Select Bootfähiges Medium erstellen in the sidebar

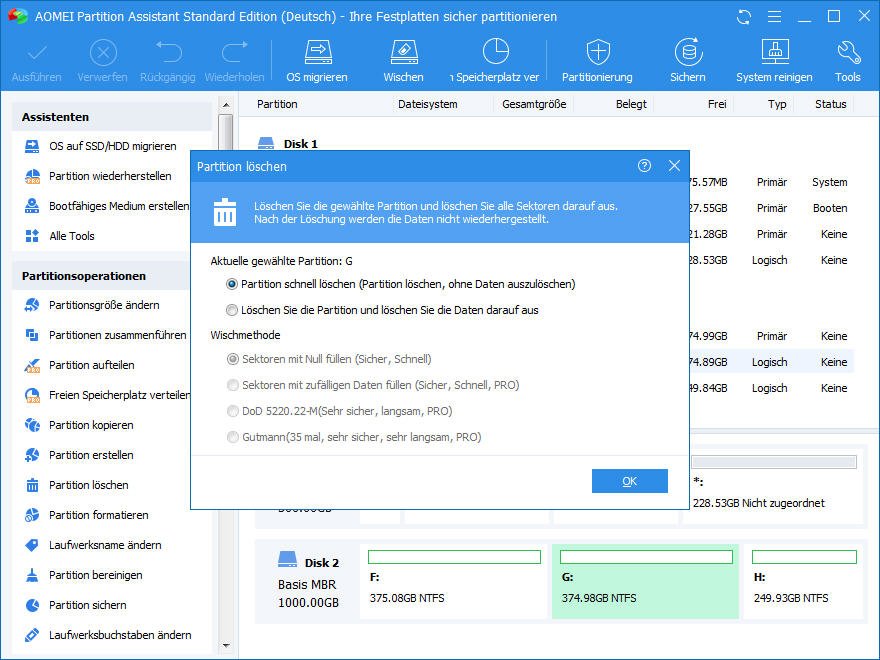[x=107, y=206]
